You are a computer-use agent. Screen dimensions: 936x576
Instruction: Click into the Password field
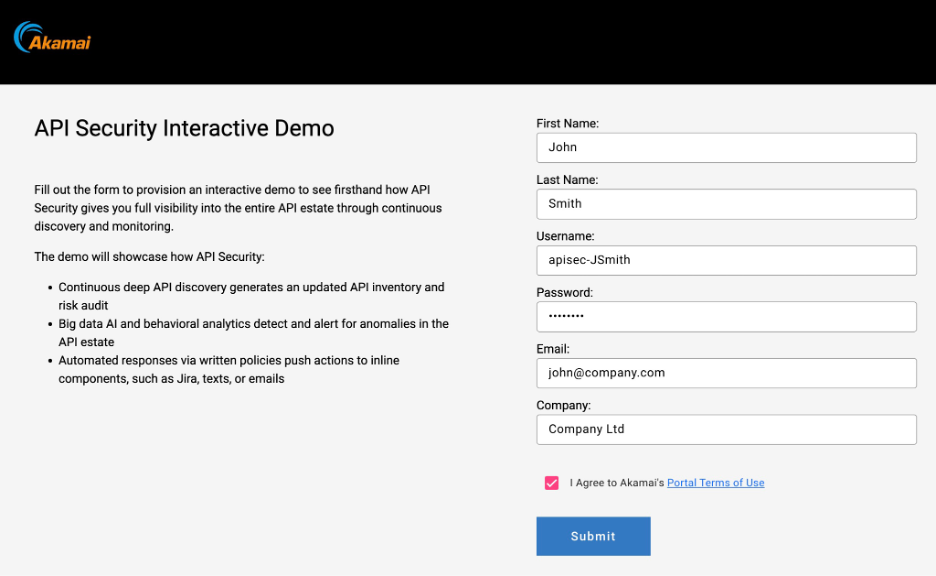[726, 316]
